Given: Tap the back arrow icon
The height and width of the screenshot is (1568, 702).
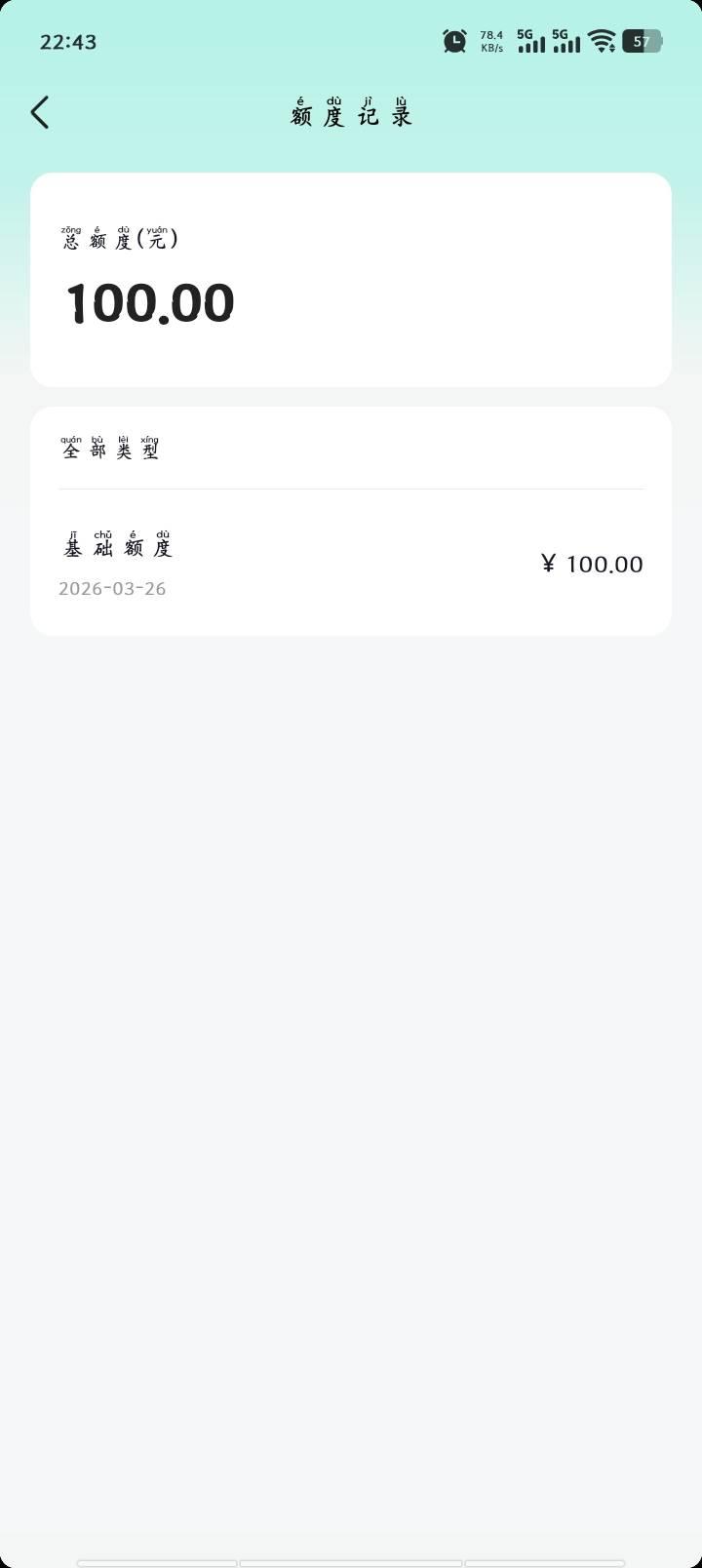Looking at the screenshot, I should tap(40, 113).
